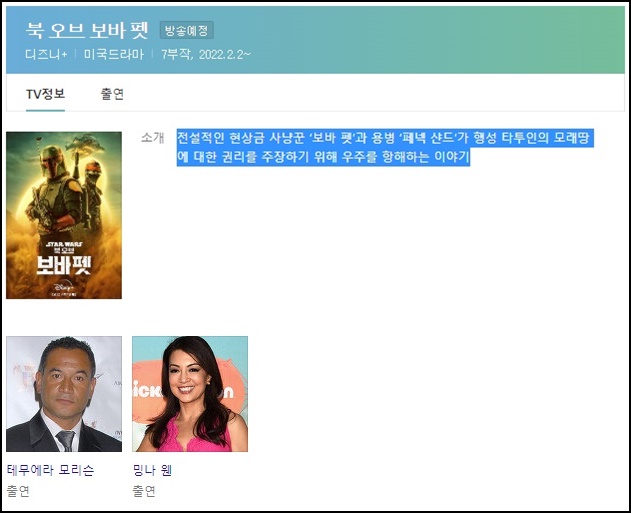Click the 방송예정 badge
Screen dimensions: 631x513
point(186,30)
